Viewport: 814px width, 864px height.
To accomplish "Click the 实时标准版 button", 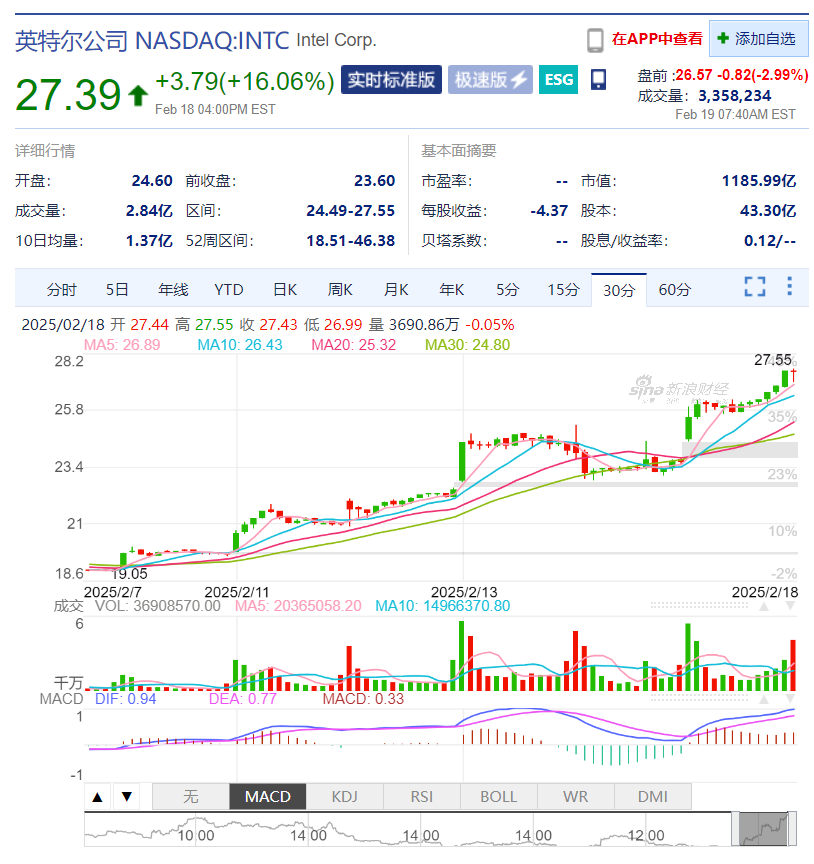I will click(x=391, y=80).
